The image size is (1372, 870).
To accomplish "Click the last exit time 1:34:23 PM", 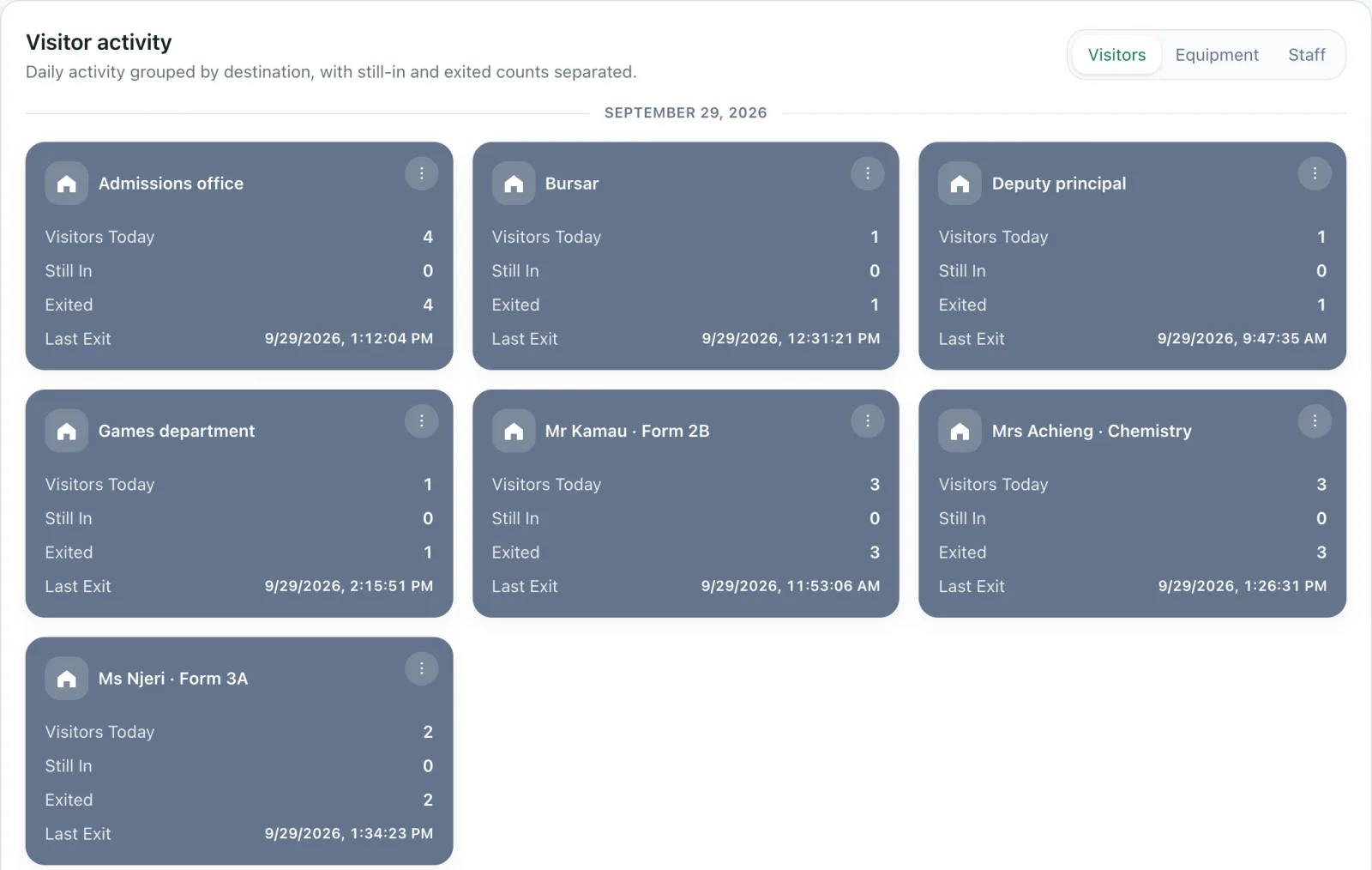I will coord(349,834).
